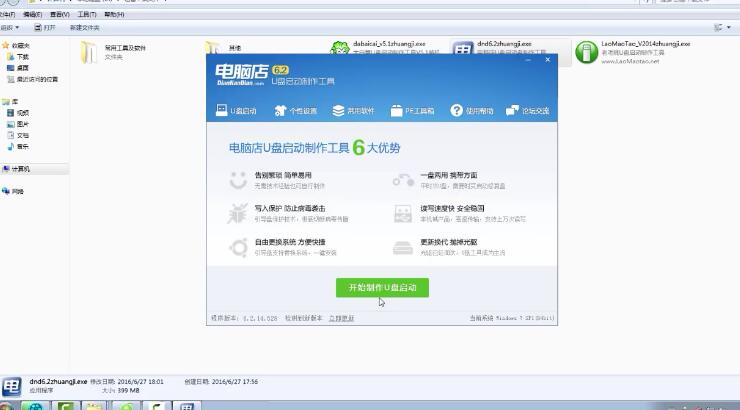740x410 pixels.
Task: Click the 电脑店 app taskbar icon
Action: 187,406
